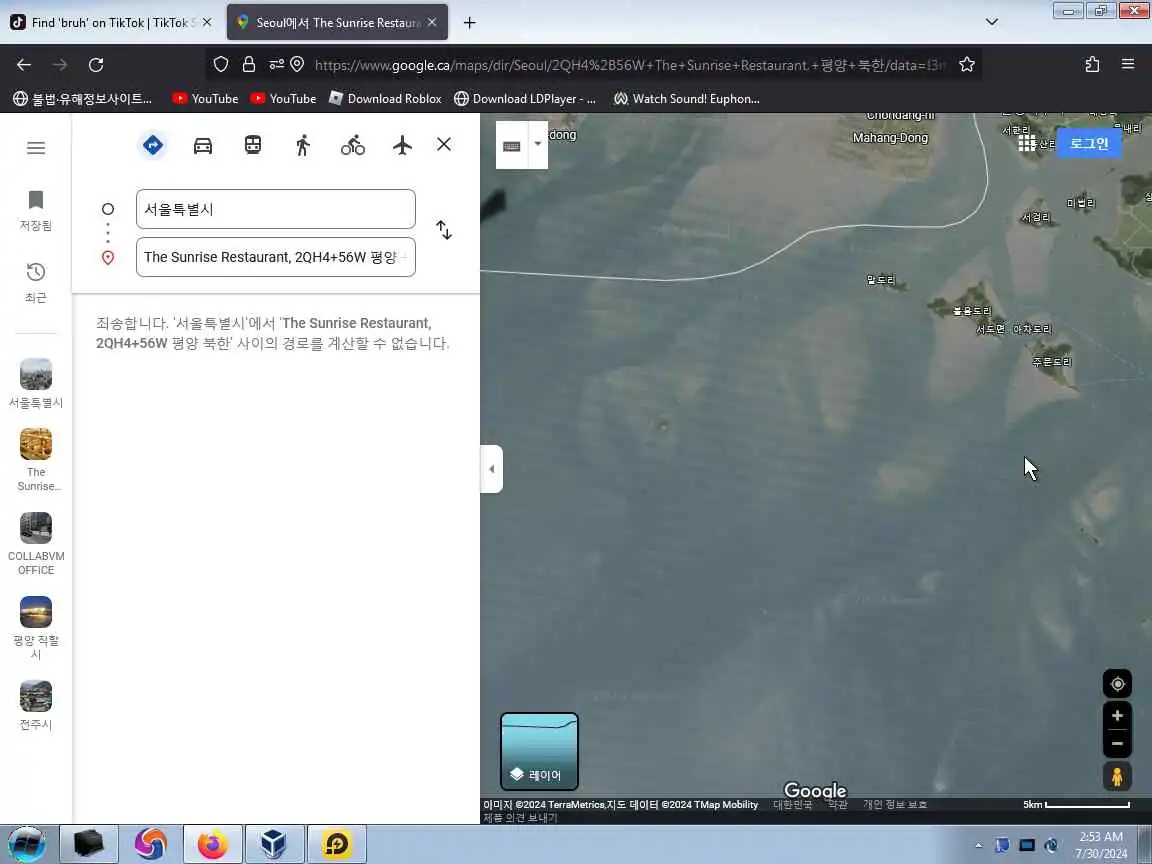Screen dimensions: 1152x864
Task: Open Download LDPlayer bookmark
Action: (525, 98)
